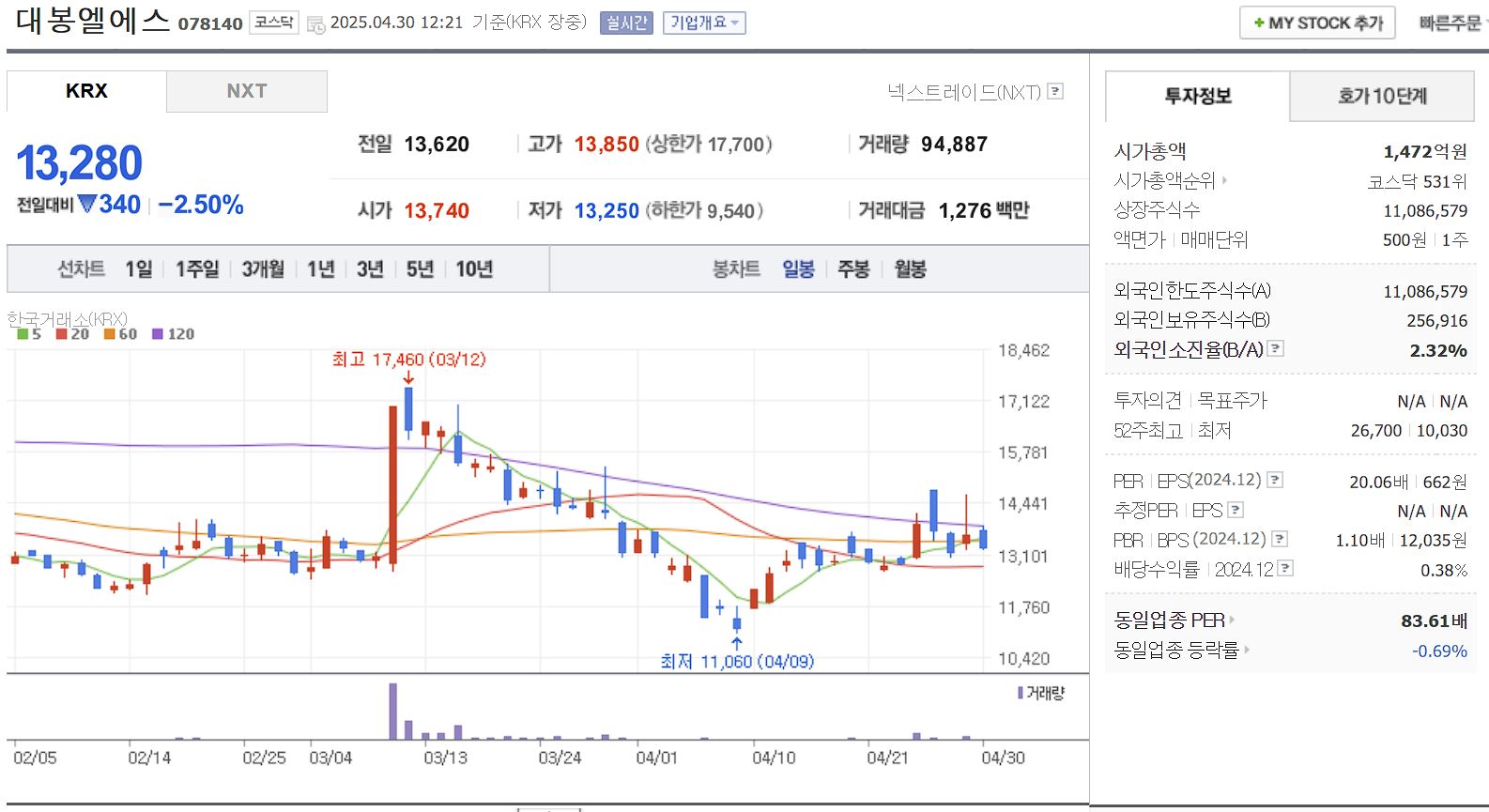Click the 거래량 value 94,887

coord(954,145)
